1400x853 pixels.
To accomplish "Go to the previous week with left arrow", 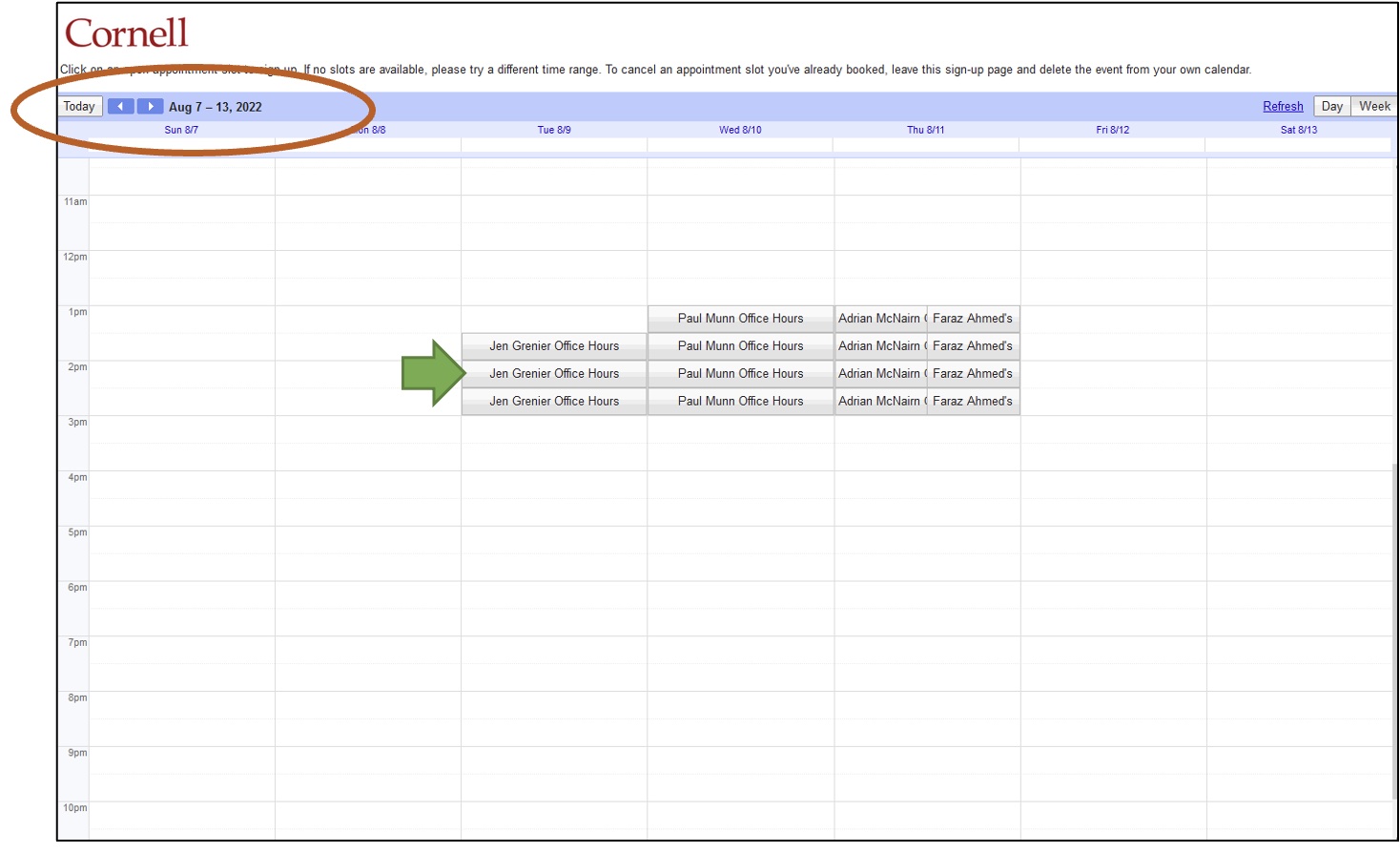I will pos(120,107).
